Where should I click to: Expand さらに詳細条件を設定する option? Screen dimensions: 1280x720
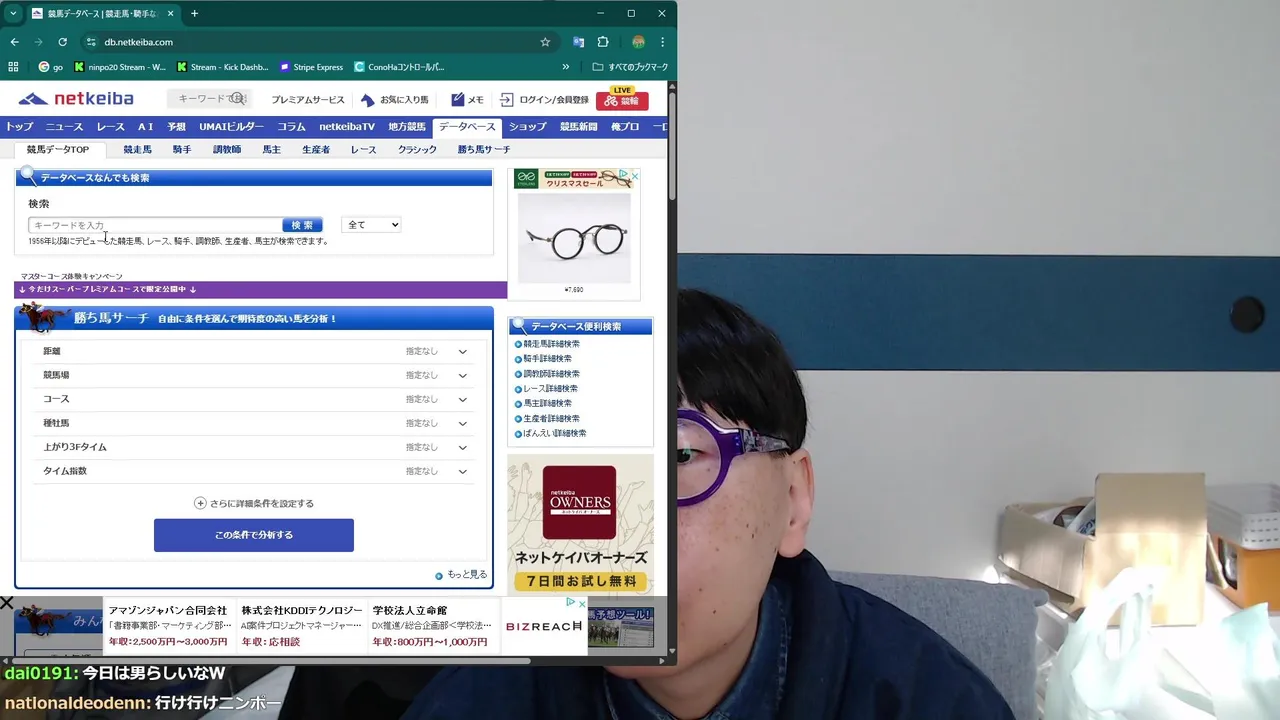click(x=254, y=503)
